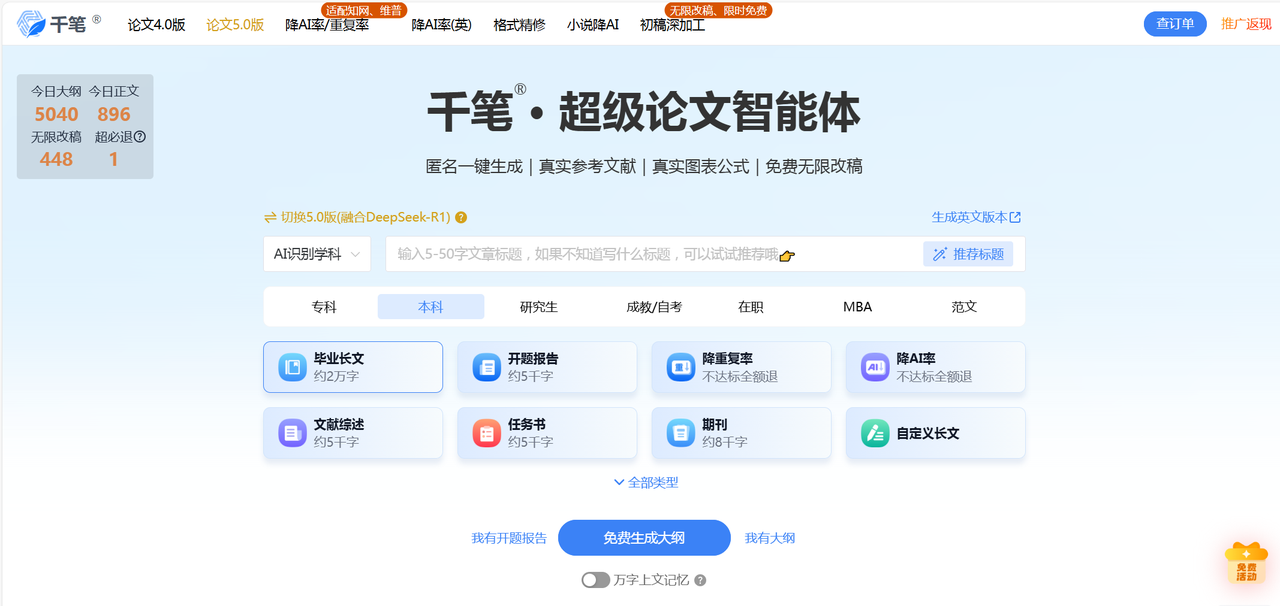
Task: Click the 不达标全额退 text under 降重复率
Action: coord(740,377)
